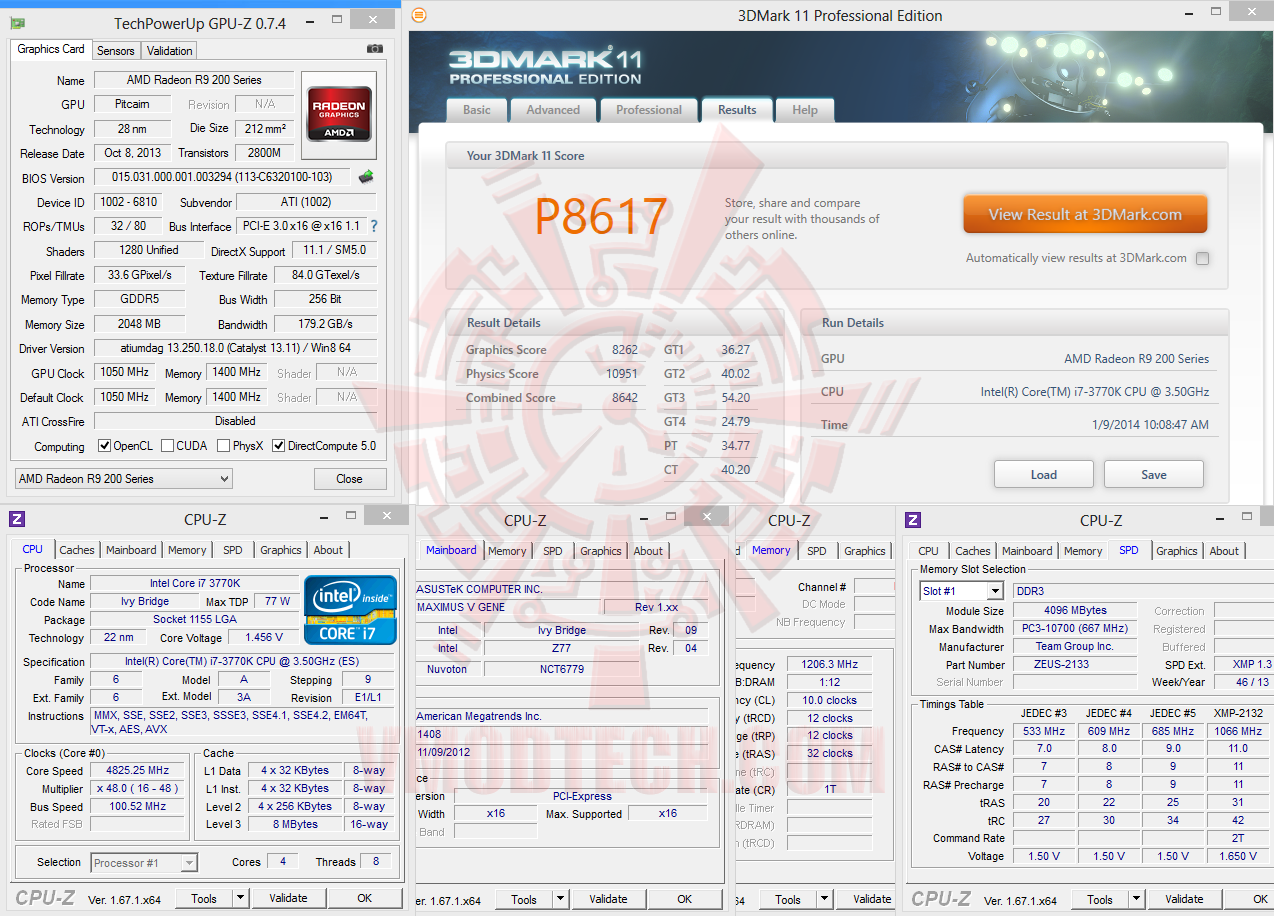Enable the PhysX checkbox in GPU-Z
The width and height of the screenshot is (1274, 916).
click(224, 446)
